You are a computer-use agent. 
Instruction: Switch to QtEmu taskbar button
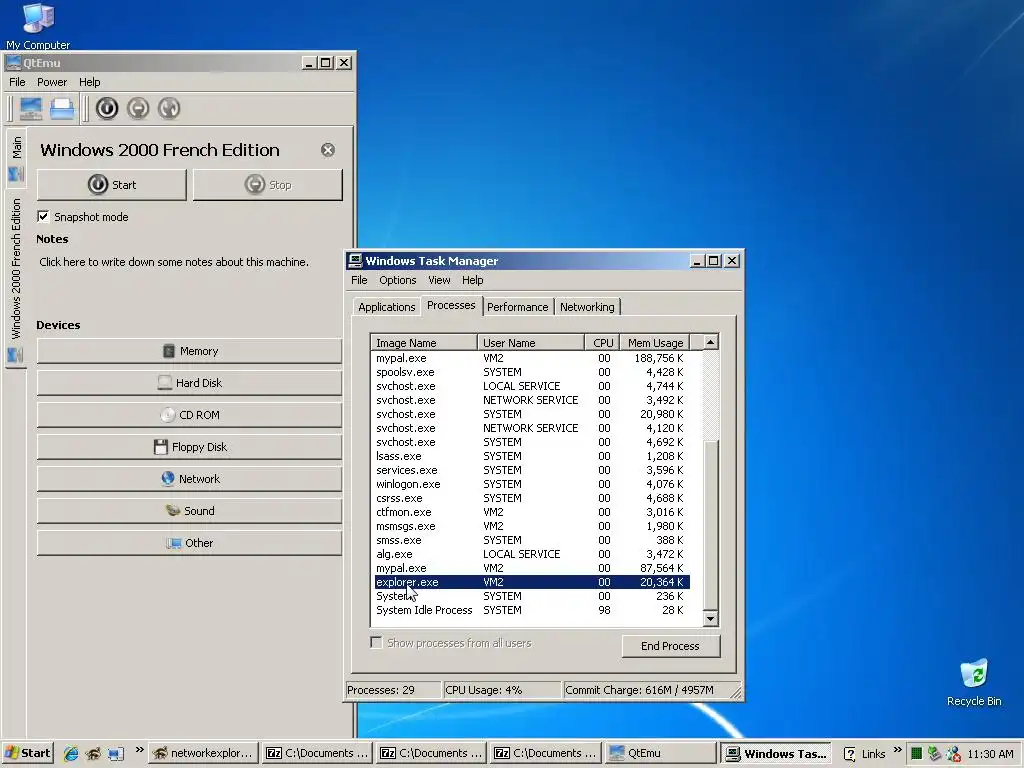click(660, 754)
